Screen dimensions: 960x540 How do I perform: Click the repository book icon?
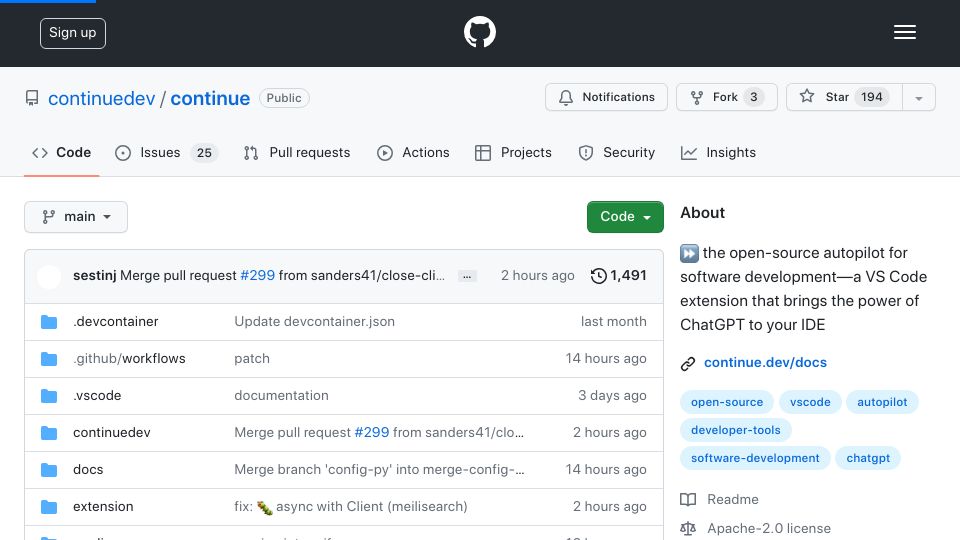click(32, 98)
